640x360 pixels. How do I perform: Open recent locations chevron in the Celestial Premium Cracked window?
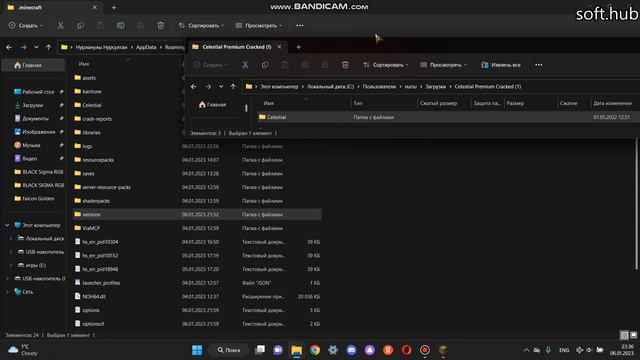click(x=221, y=87)
